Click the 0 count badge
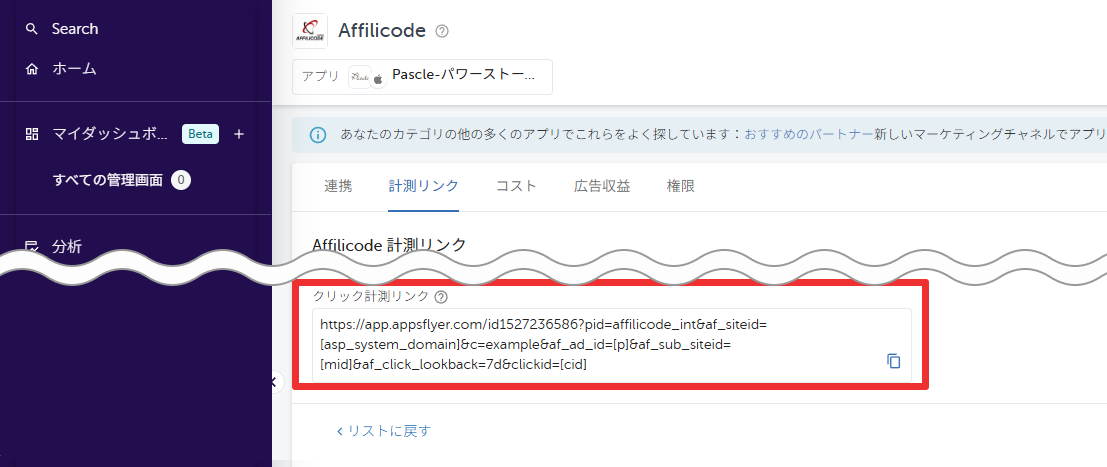 (x=181, y=180)
